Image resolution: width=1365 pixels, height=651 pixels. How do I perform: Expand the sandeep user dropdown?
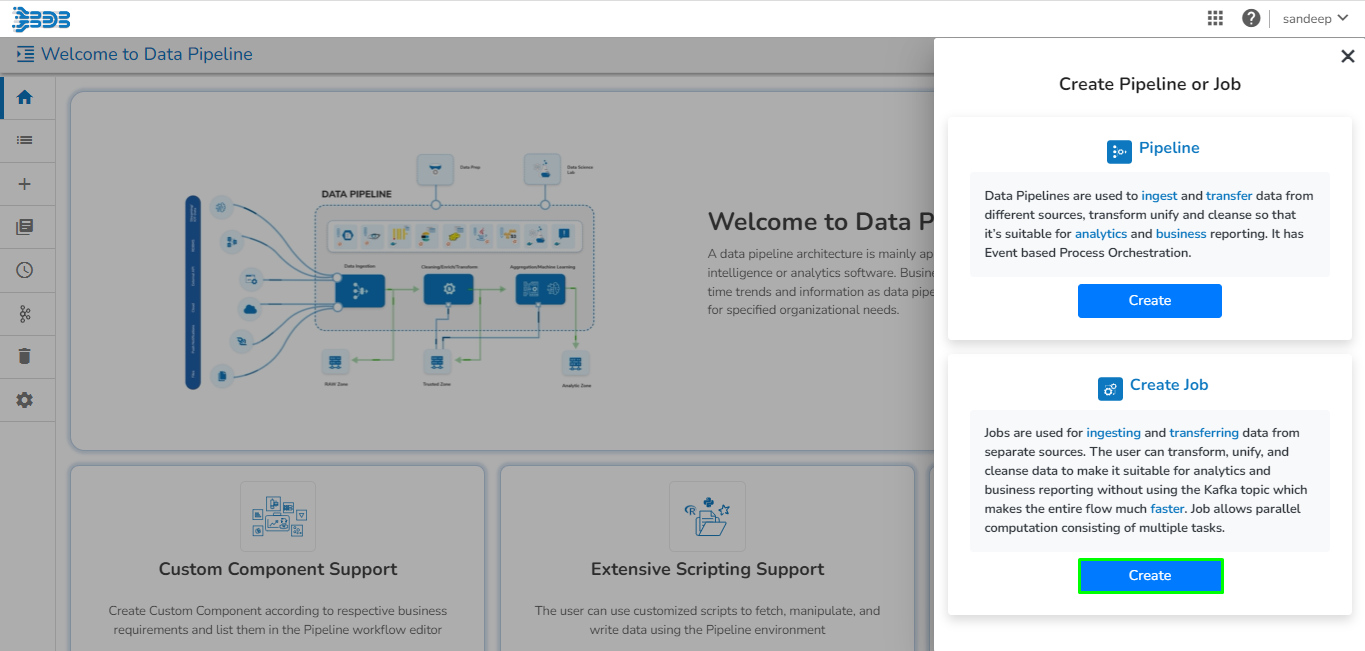tap(1315, 18)
